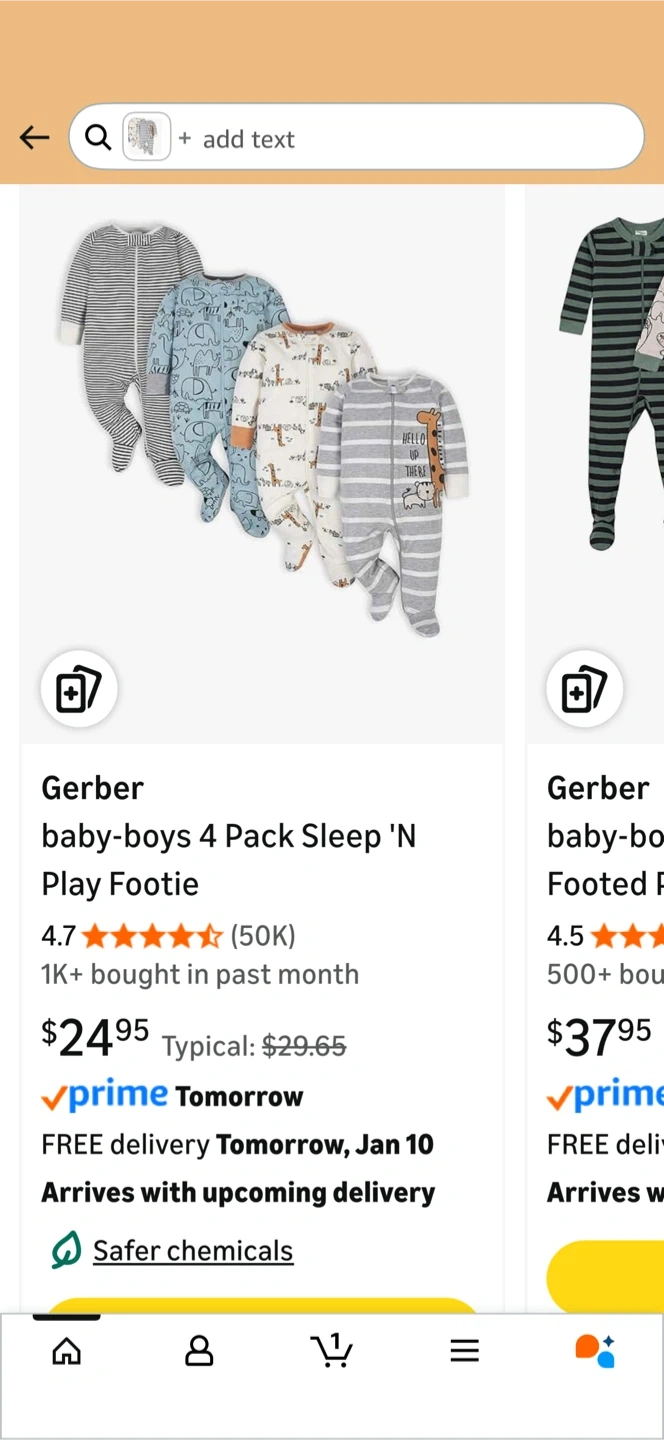Tap similar-items icon on first Gerber product
This screenshot has width=664, height=1440.
79,689
